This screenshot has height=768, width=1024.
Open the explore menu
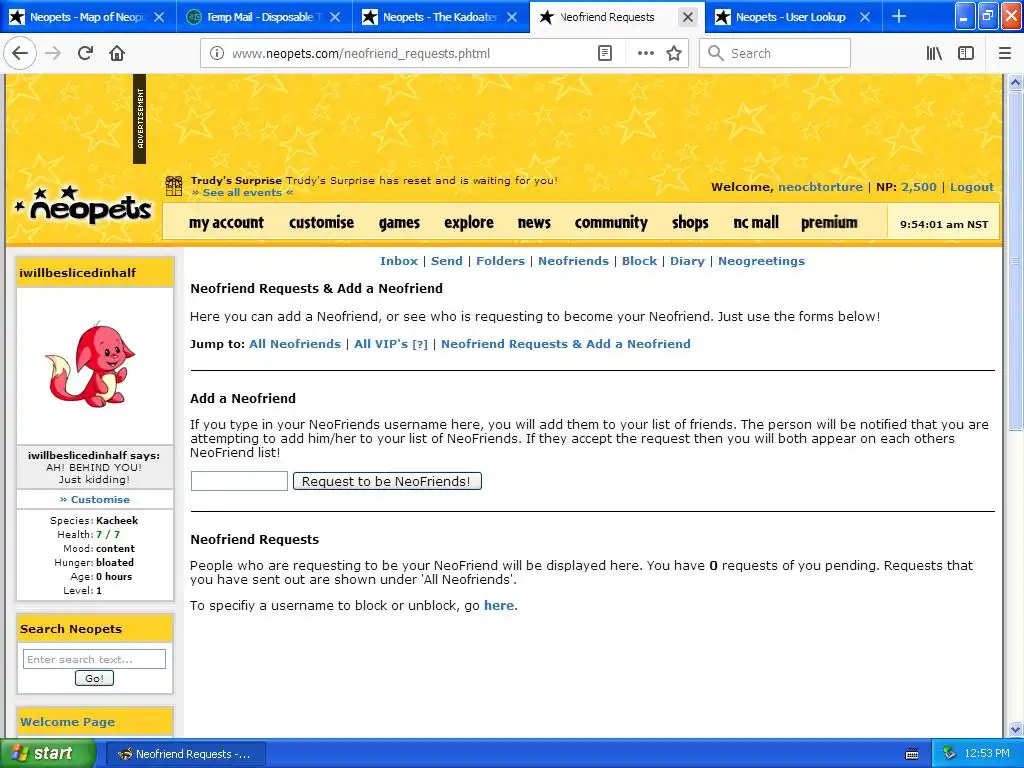pyautogui.click(x=469, y=223)
